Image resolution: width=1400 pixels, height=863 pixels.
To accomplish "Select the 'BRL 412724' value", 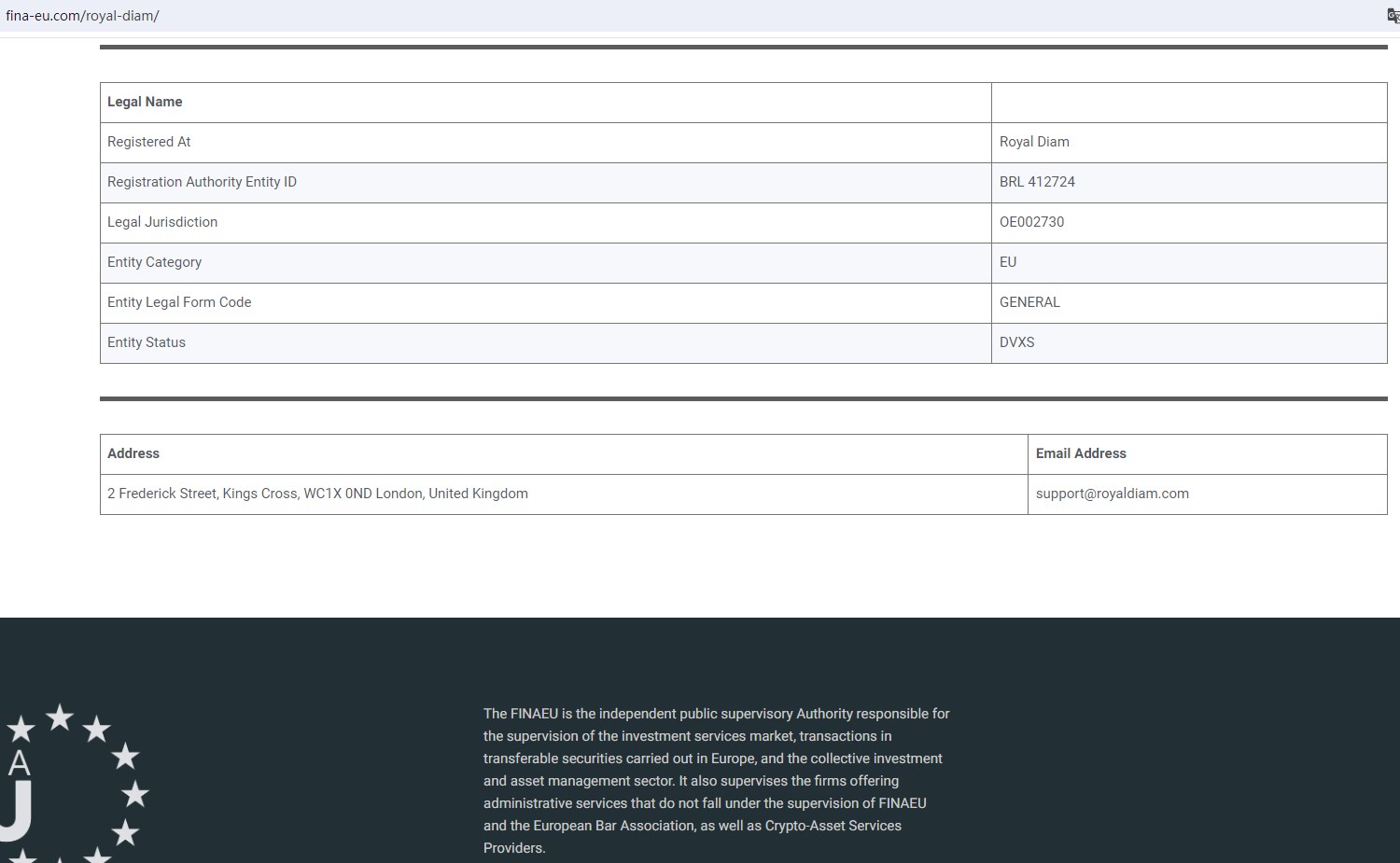I will click(x=1037, y=182).
